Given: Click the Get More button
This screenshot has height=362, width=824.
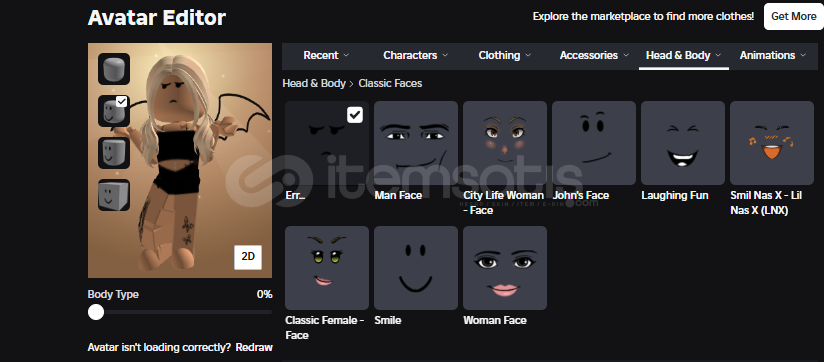Looking at the screenshot, I should pyautogui.click(x=794, y=16).
